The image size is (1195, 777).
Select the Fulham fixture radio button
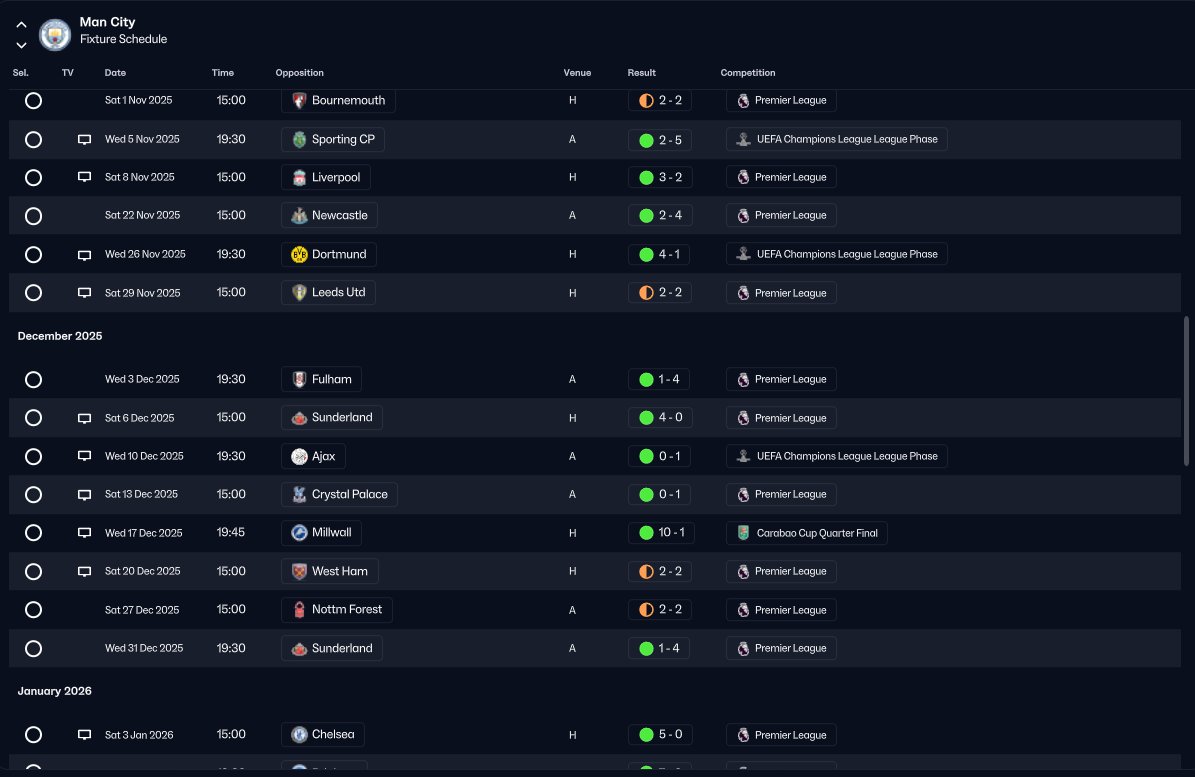tap(34, 379)
